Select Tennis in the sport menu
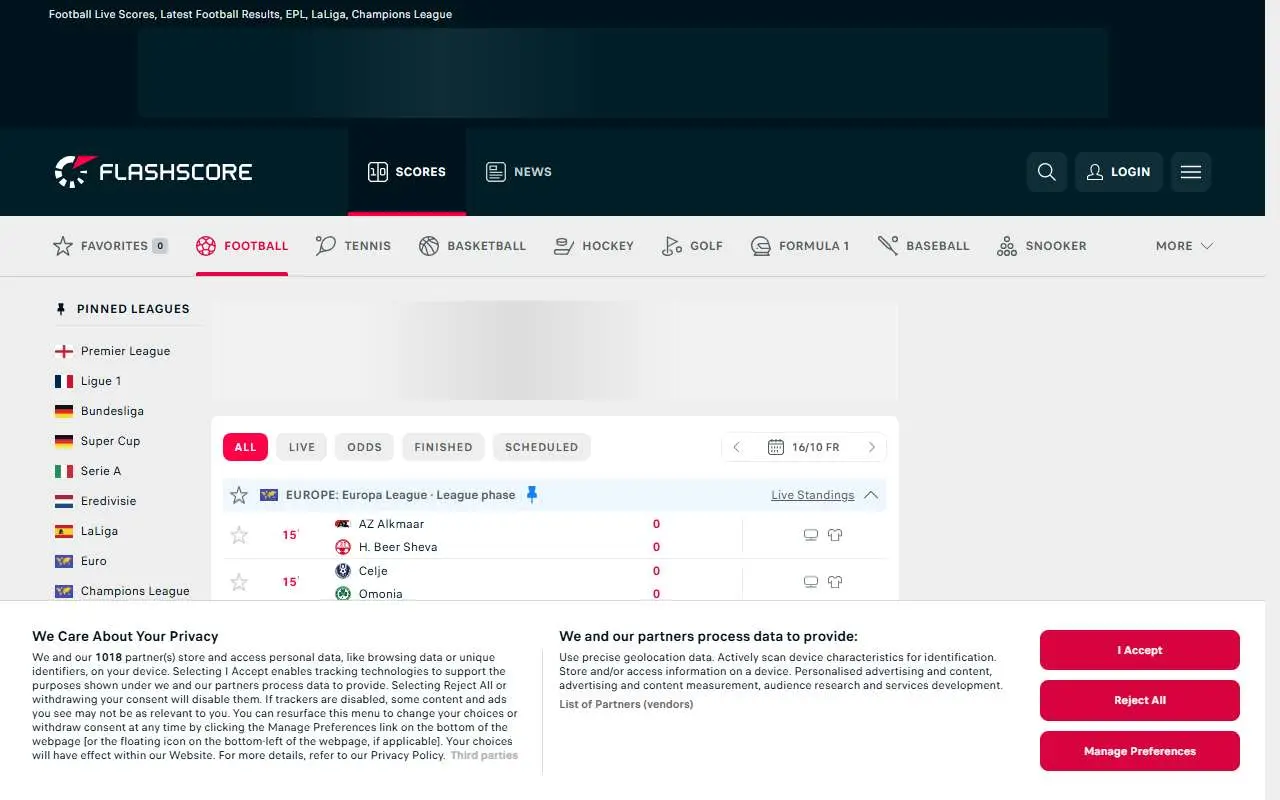This screenshot has width=1280, height=800. tap(353, 246)
